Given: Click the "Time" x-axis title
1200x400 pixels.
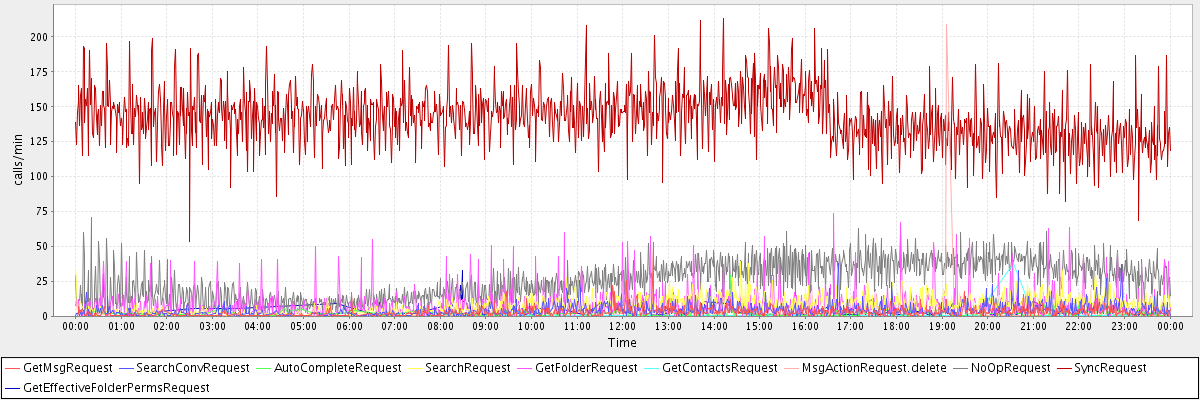Looking at the screenshot, I should click(622, 343).
